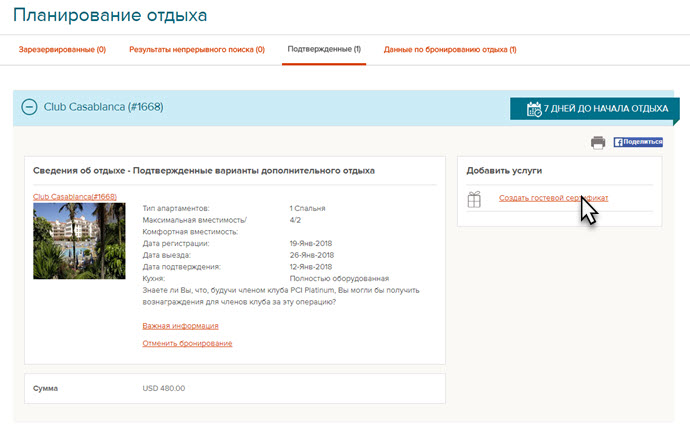Click Добавить услуги heading
The width and height of the screenshot is (690, 430).
(504, 171)
